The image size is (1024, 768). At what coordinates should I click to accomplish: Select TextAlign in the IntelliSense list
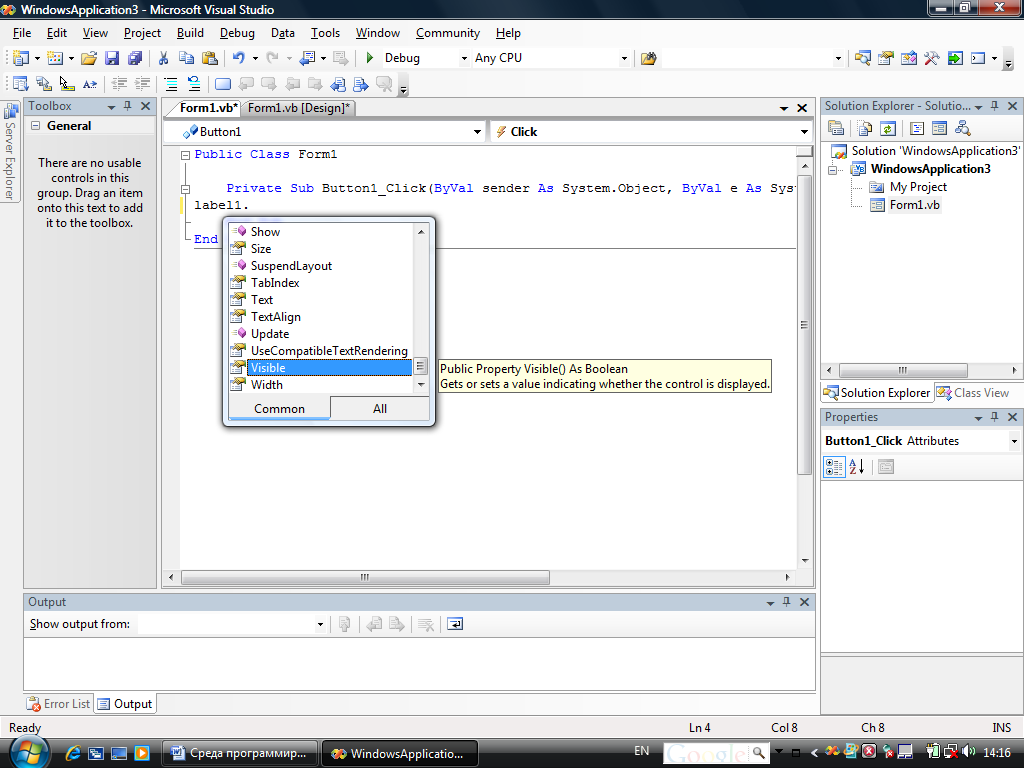point(321,317)
